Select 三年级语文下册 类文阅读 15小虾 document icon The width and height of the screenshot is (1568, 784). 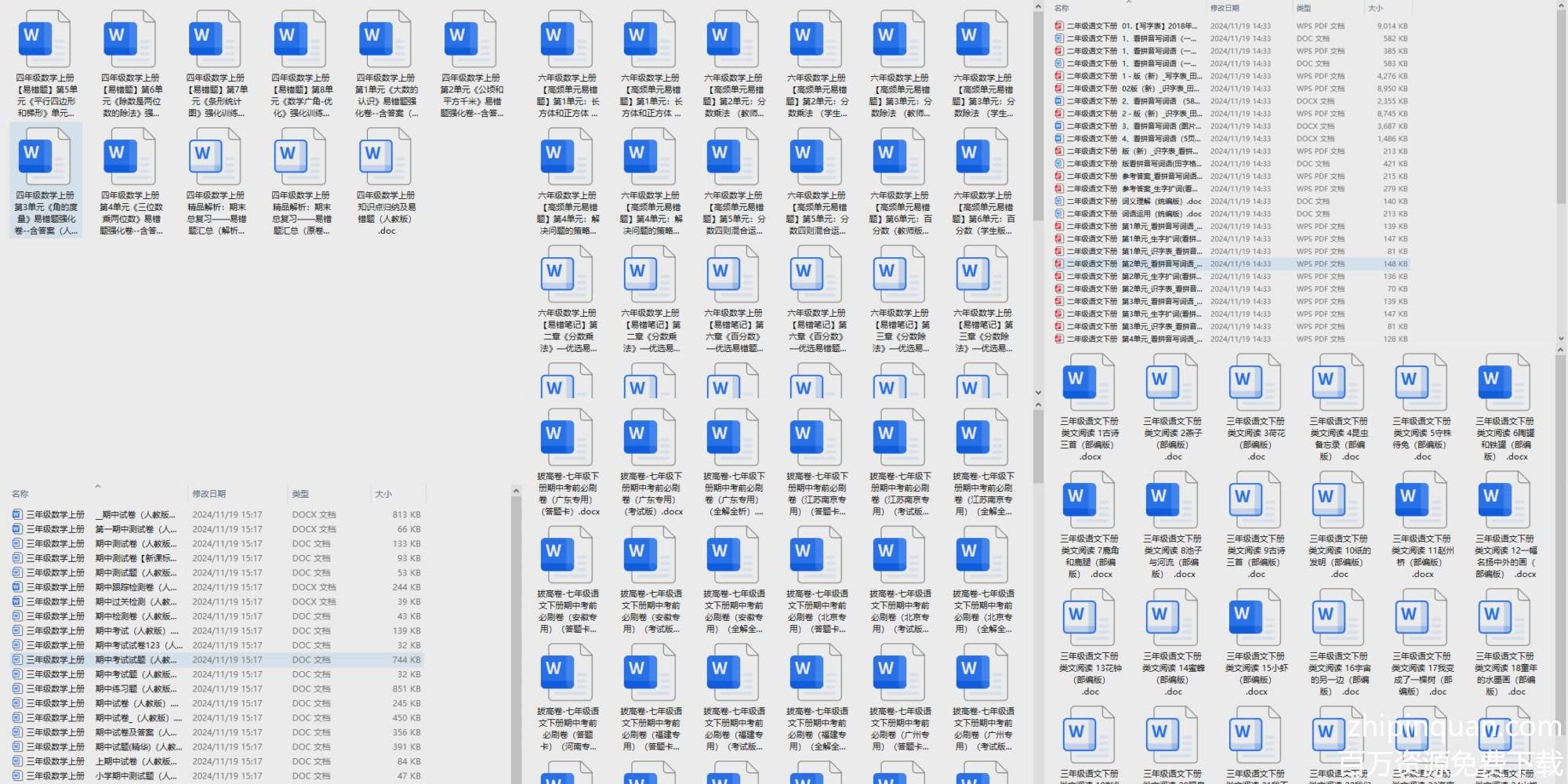pos(1256,617)
